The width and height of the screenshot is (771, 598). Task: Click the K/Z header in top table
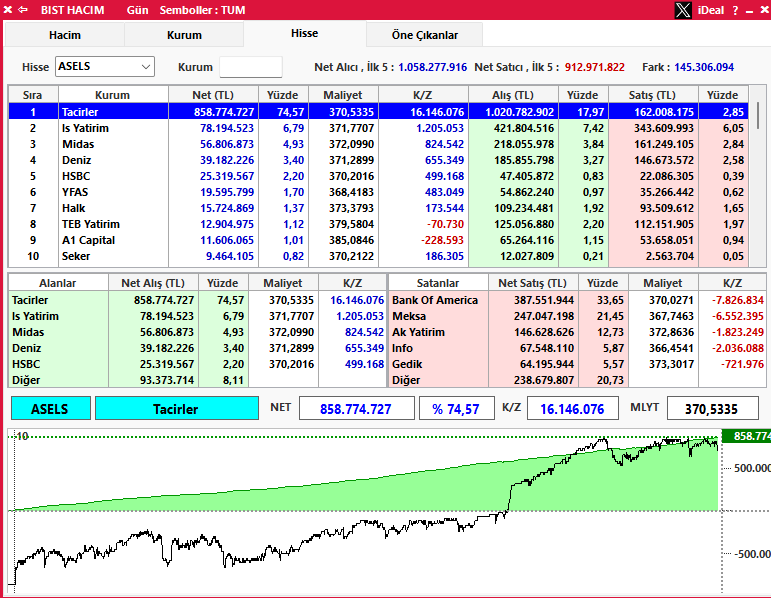[x=422, y=95]
